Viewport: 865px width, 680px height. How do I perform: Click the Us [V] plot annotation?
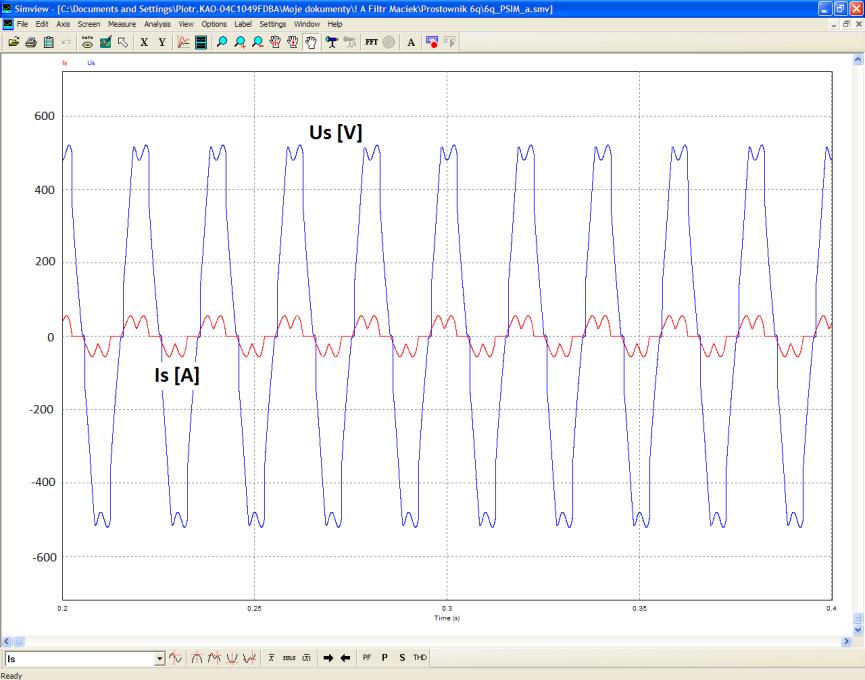point(335,132)
